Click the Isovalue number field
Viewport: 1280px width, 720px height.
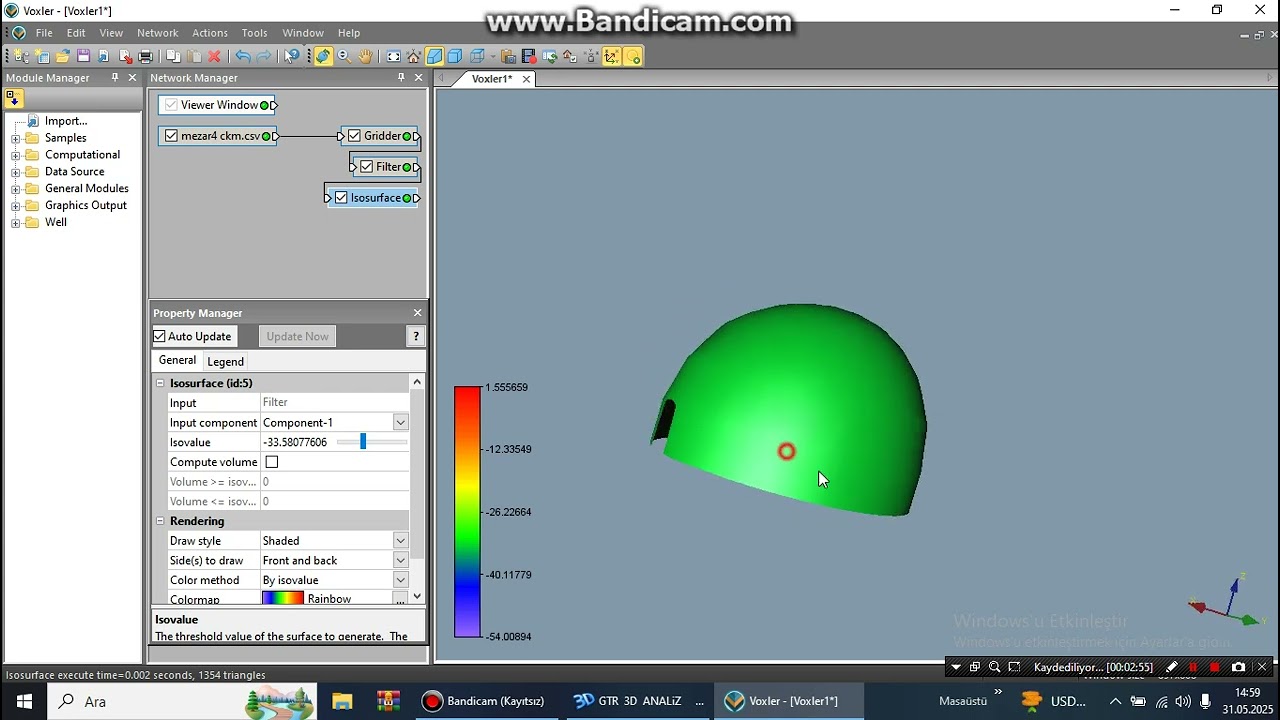click(x=297, y=442)
